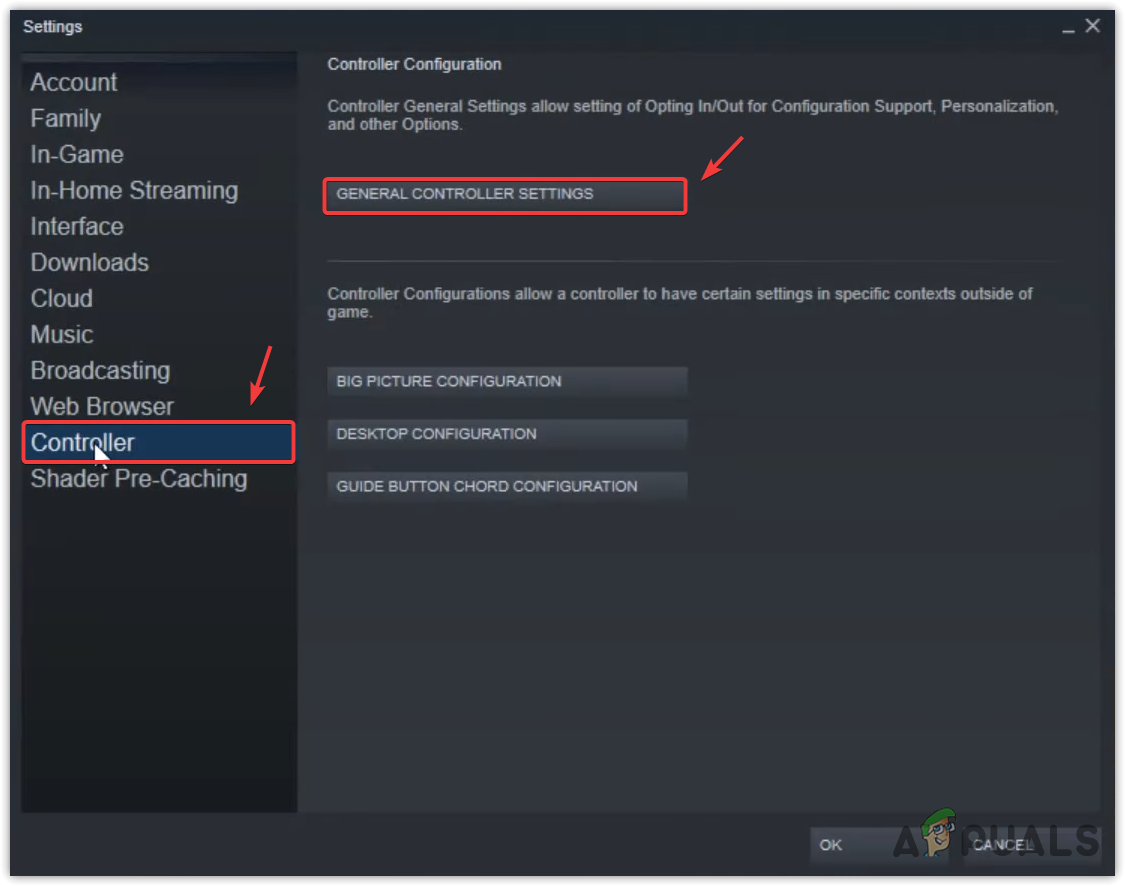1125x886 pixels.
Task: Select the Controller category
Action: 159,443
